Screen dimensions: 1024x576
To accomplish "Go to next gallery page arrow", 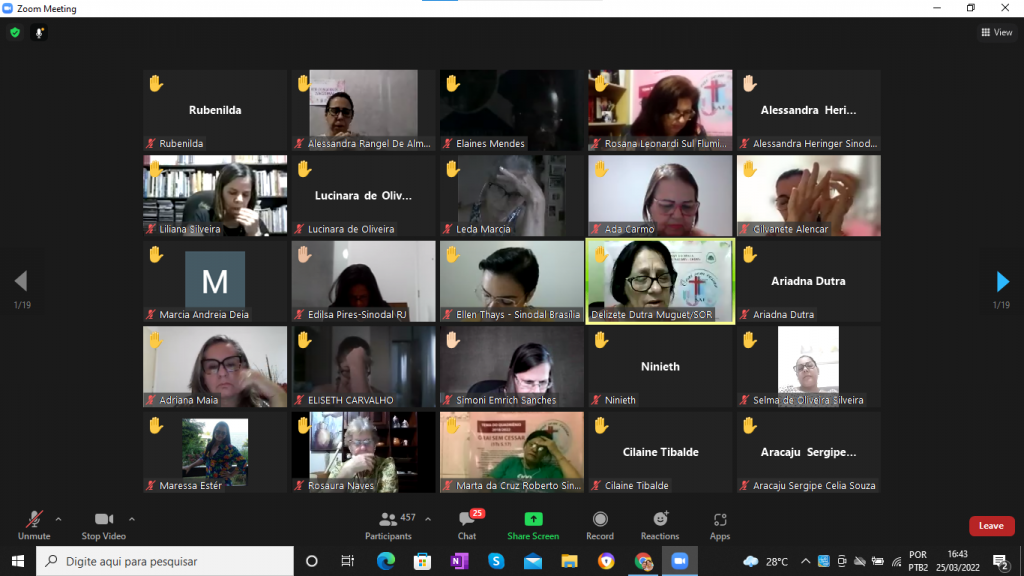I will point(1002,281).
